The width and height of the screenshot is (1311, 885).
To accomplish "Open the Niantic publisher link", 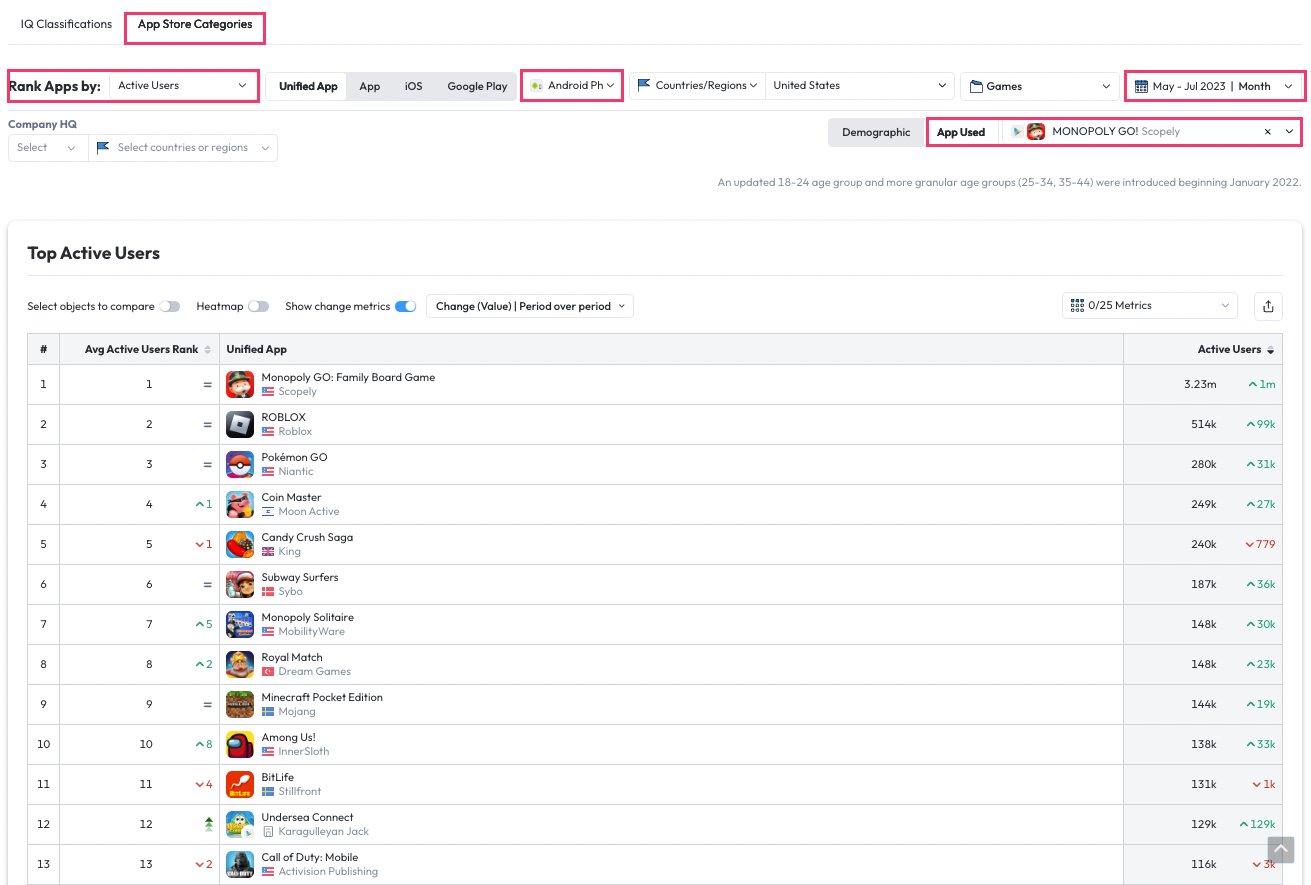I will 296,471.
